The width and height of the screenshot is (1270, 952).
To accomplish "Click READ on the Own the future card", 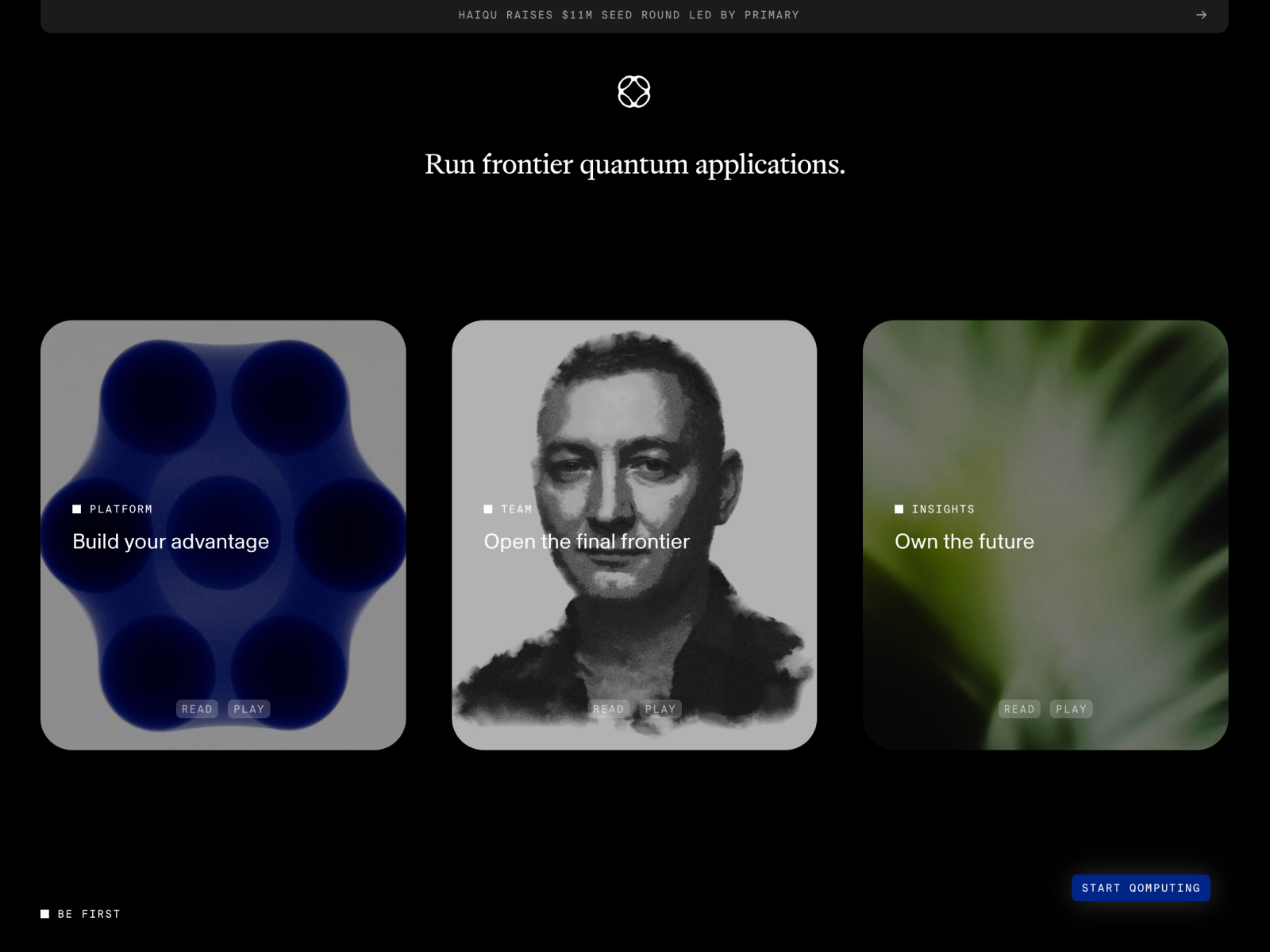I will pyautogui.click(x=1019, y=708).
